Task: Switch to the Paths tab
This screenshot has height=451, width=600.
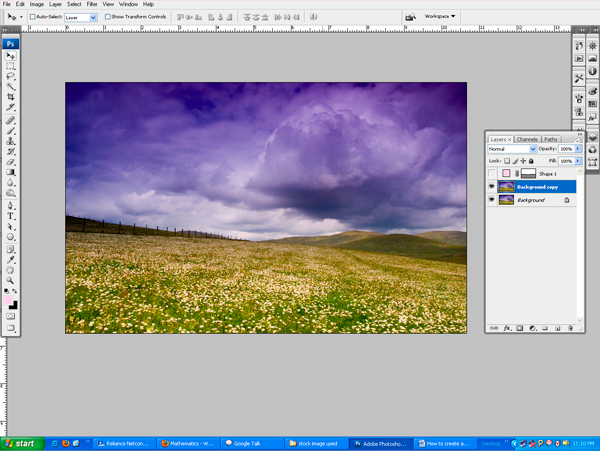Action: 551,139
